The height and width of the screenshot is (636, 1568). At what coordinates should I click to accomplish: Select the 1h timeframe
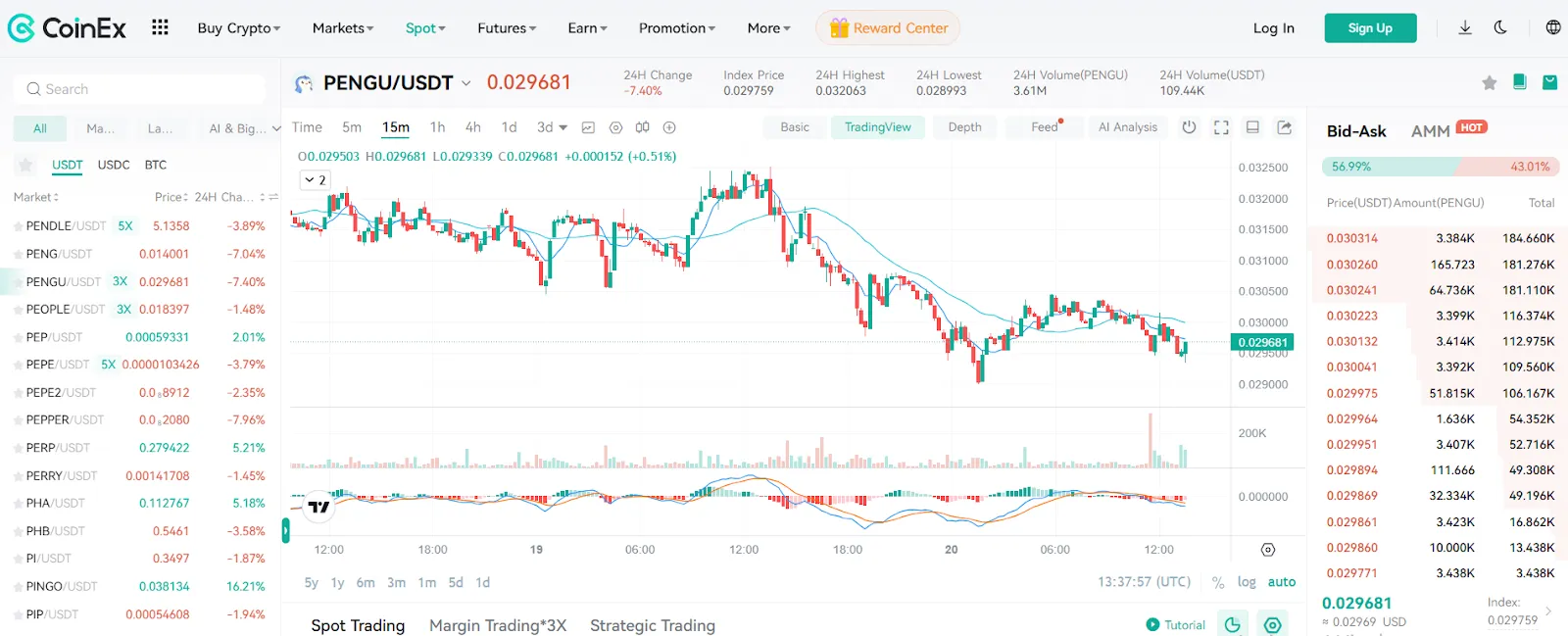(x=437, y=127)
